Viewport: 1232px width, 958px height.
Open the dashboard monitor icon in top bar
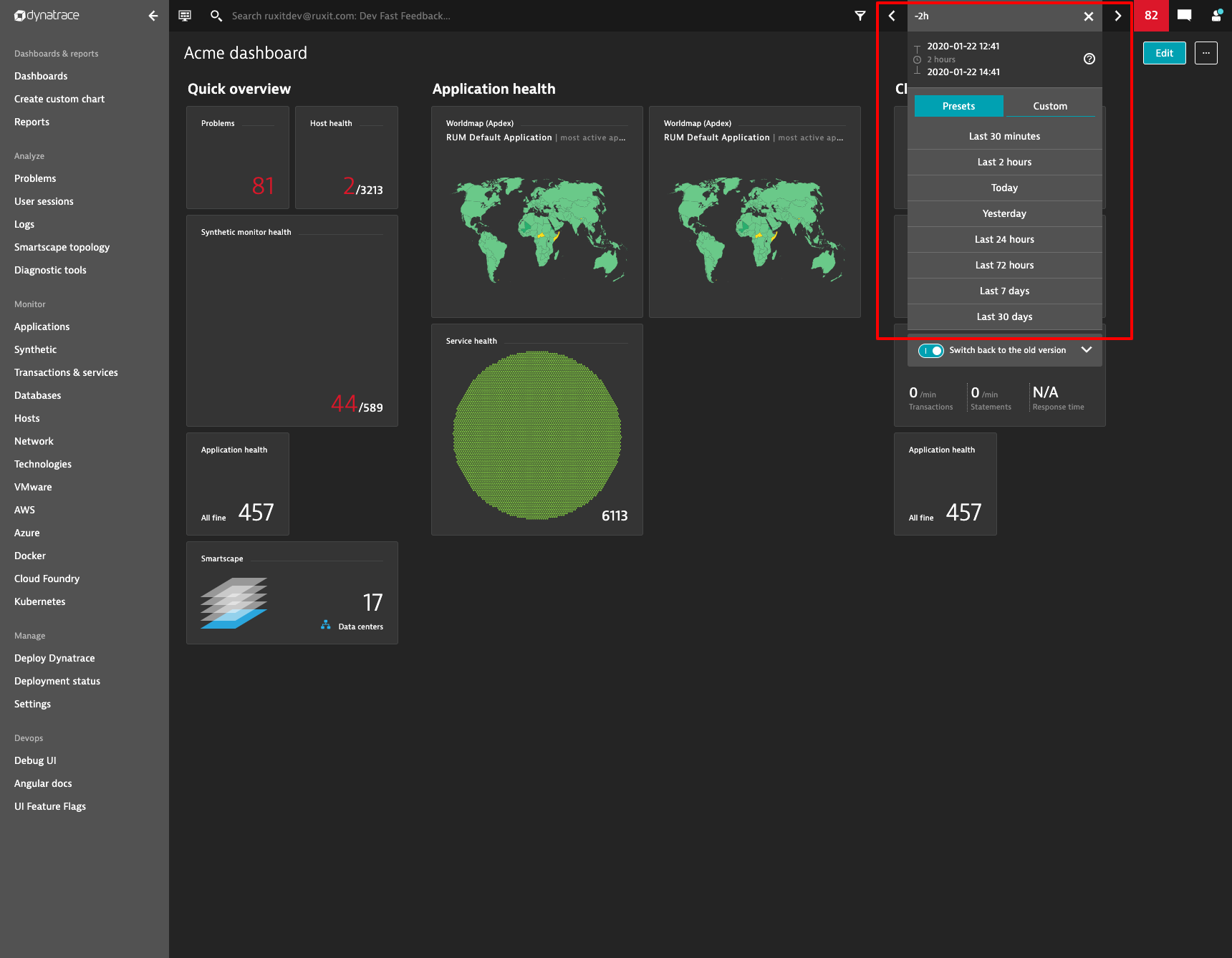pyautogui.click(x=185, y=16)
